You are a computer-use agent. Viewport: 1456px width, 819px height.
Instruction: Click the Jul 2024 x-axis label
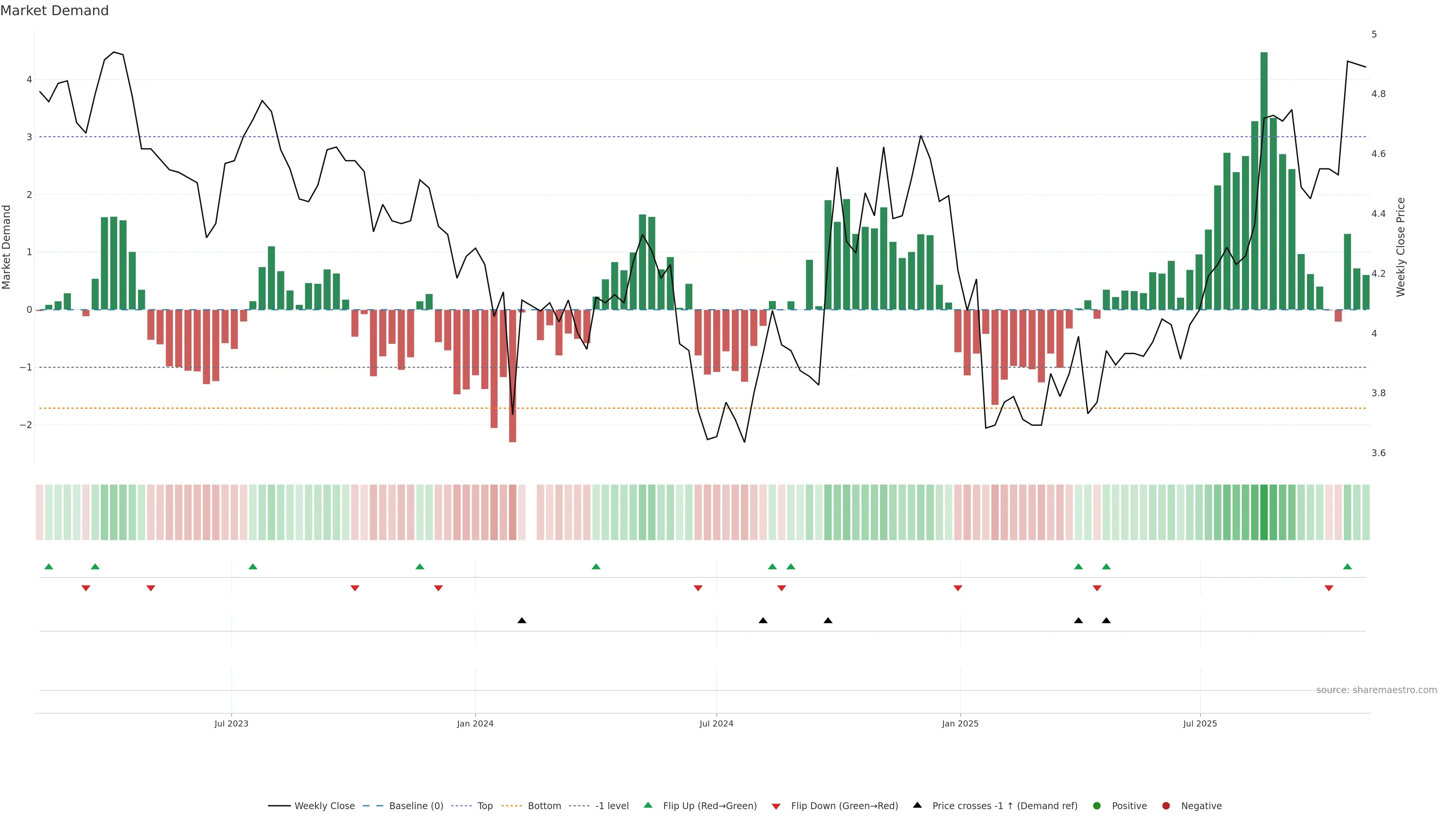(716, 723)
